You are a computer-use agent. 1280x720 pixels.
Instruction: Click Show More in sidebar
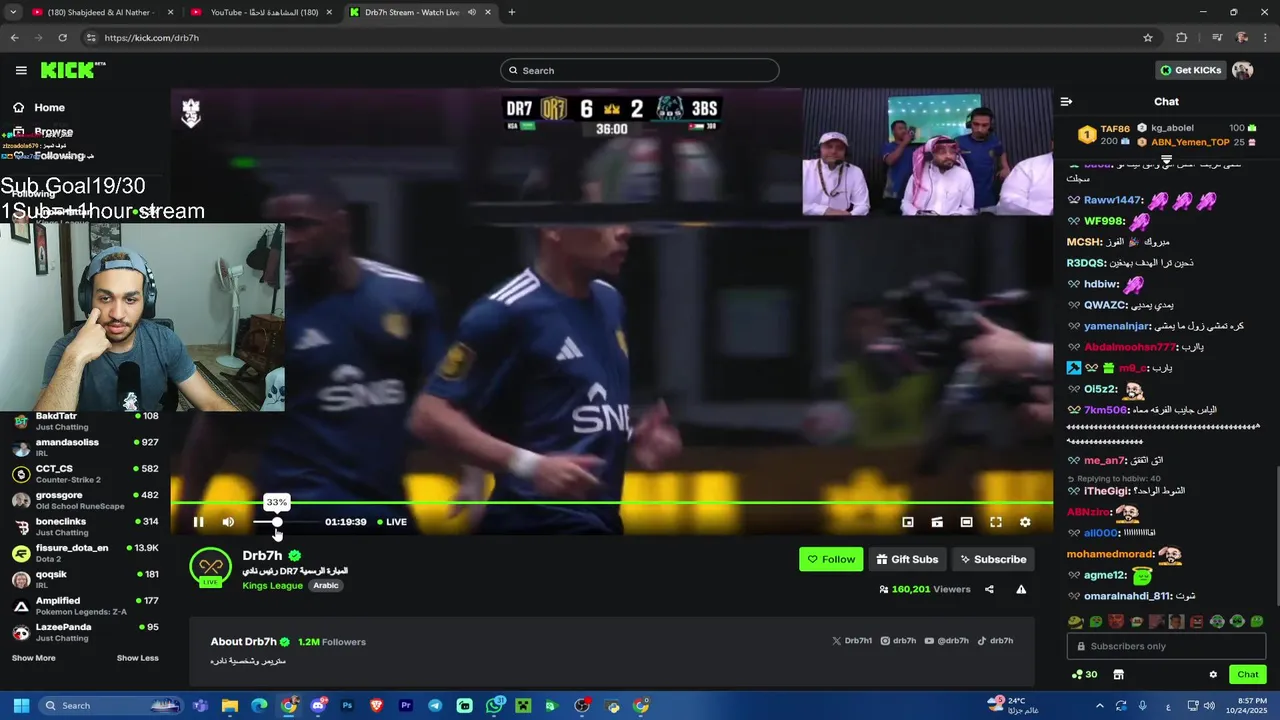point(33,658)
